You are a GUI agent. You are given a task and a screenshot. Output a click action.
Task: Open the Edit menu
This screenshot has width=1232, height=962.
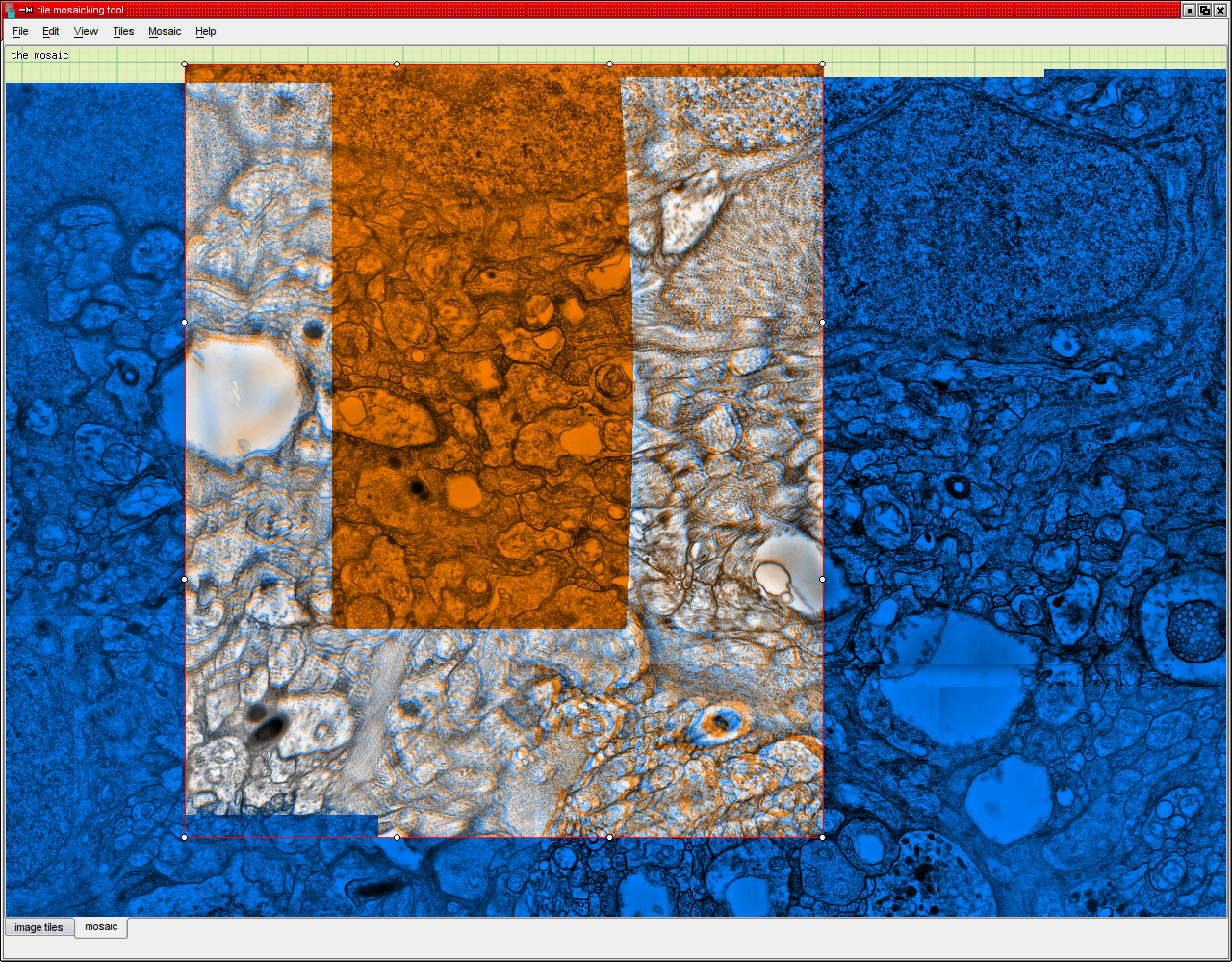51,31
